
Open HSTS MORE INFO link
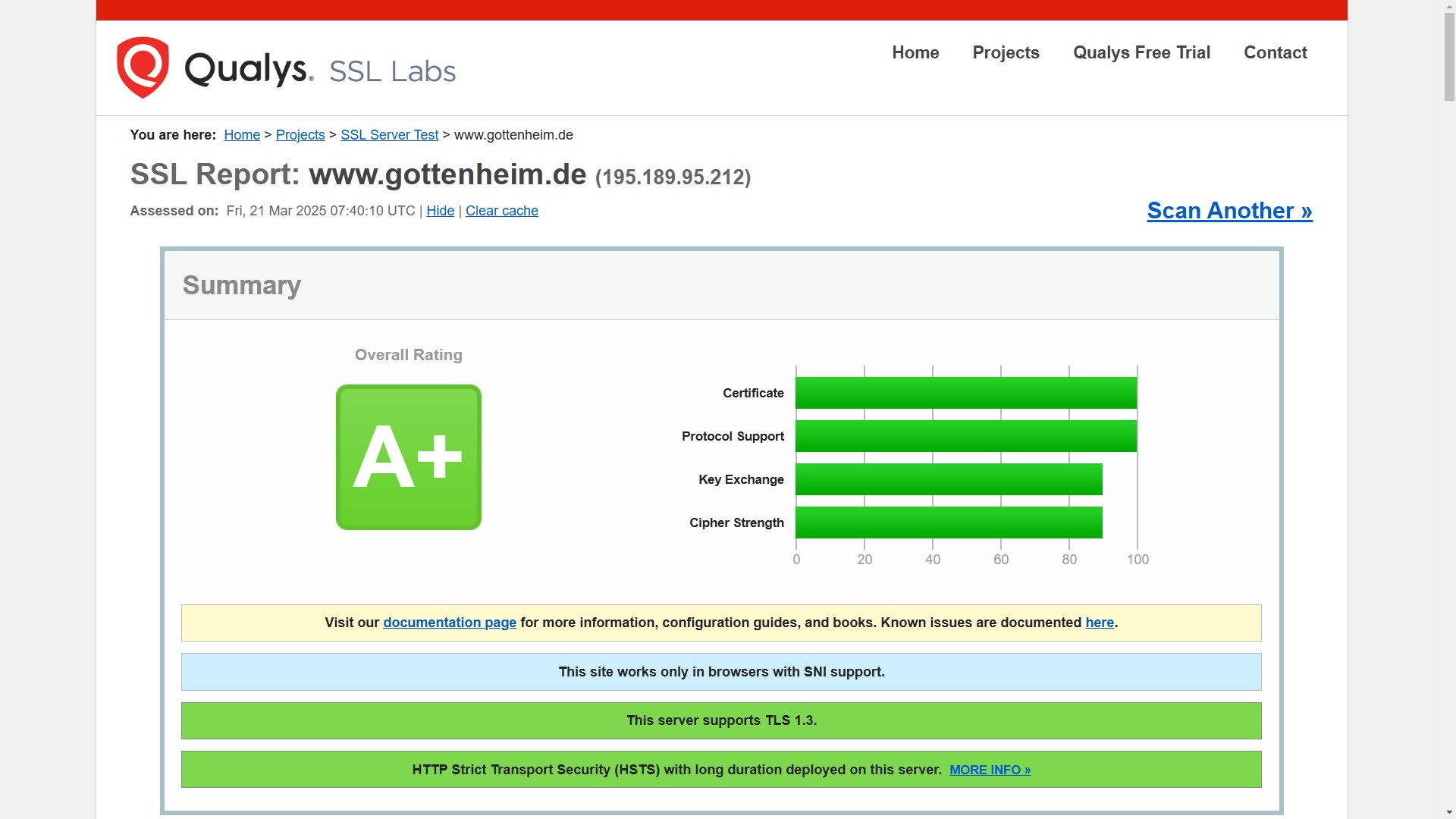pyautogui.click(x=990, y=770)
